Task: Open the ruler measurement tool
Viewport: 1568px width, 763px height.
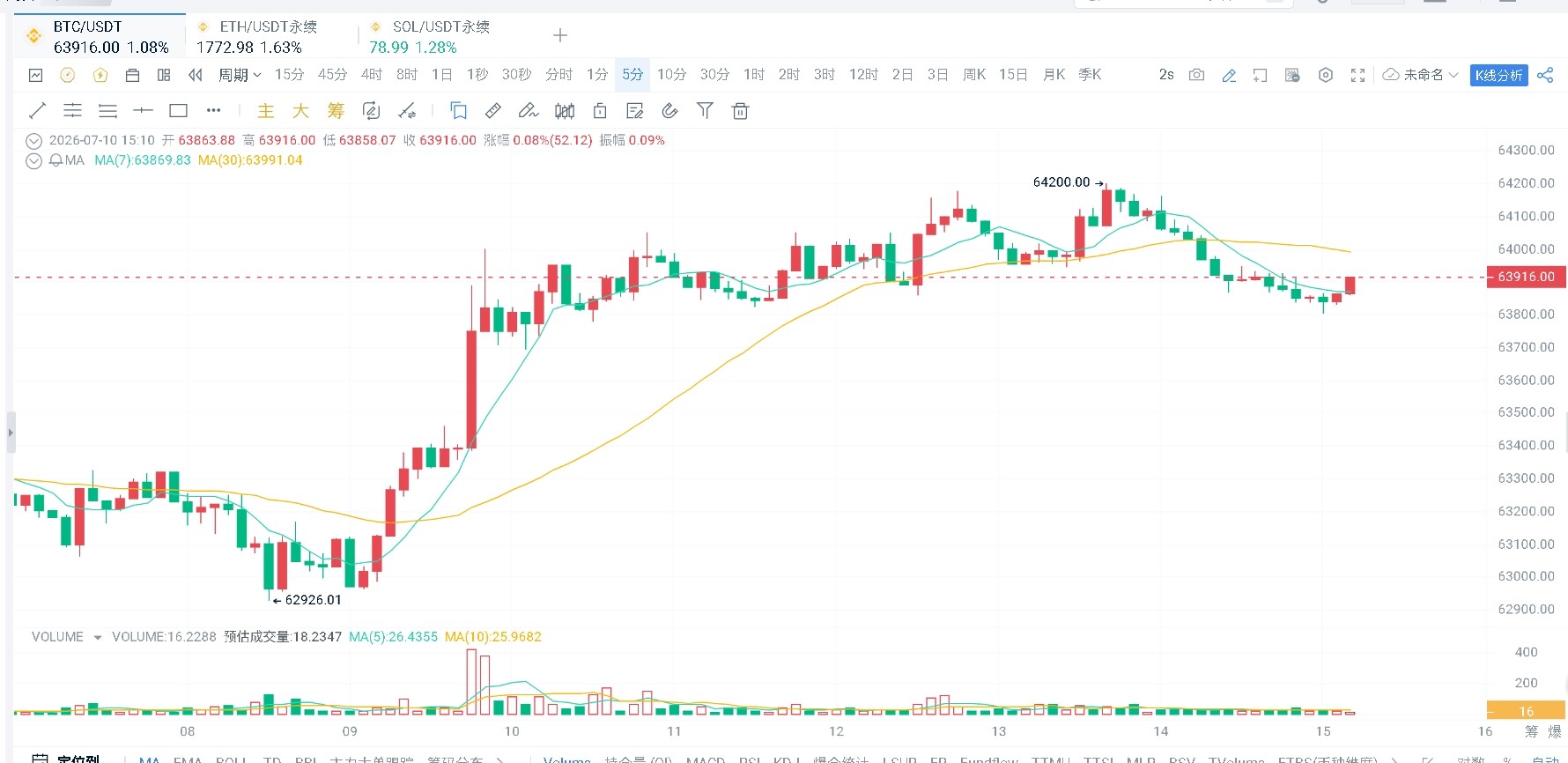Action: click(x=493, y=110)
